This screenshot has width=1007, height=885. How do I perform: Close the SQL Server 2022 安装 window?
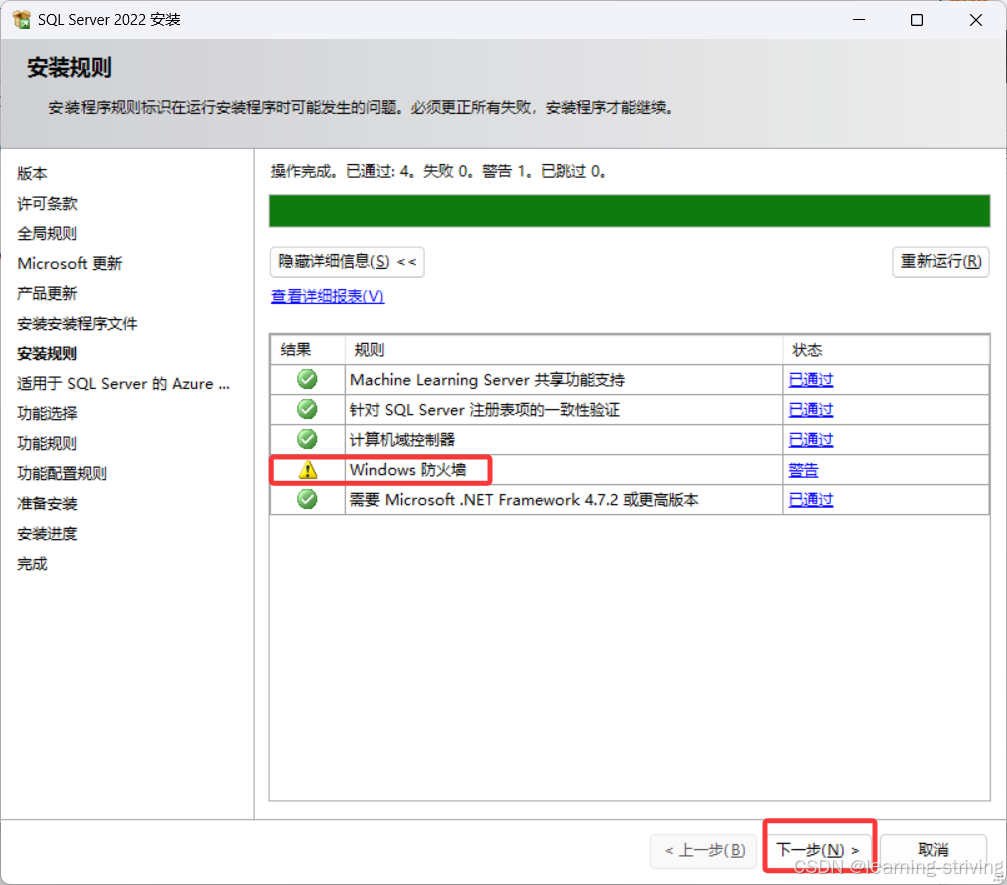pyautogui.click(x=976, y=20)
